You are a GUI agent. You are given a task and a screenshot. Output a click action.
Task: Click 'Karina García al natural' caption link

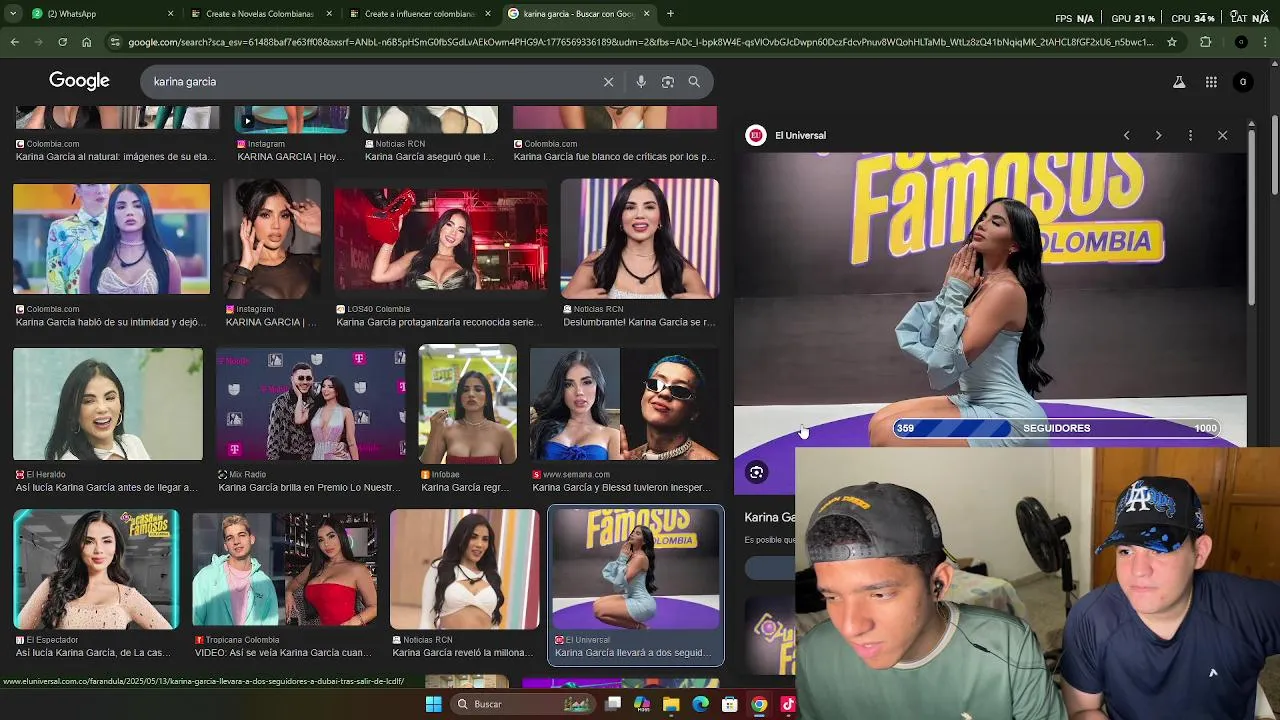tap(115, 157)
